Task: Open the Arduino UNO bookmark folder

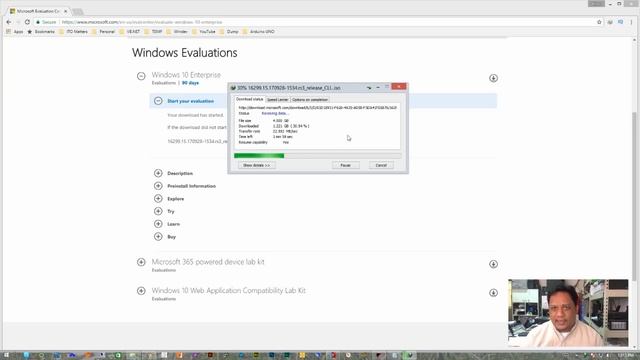Action: [258, 31]
